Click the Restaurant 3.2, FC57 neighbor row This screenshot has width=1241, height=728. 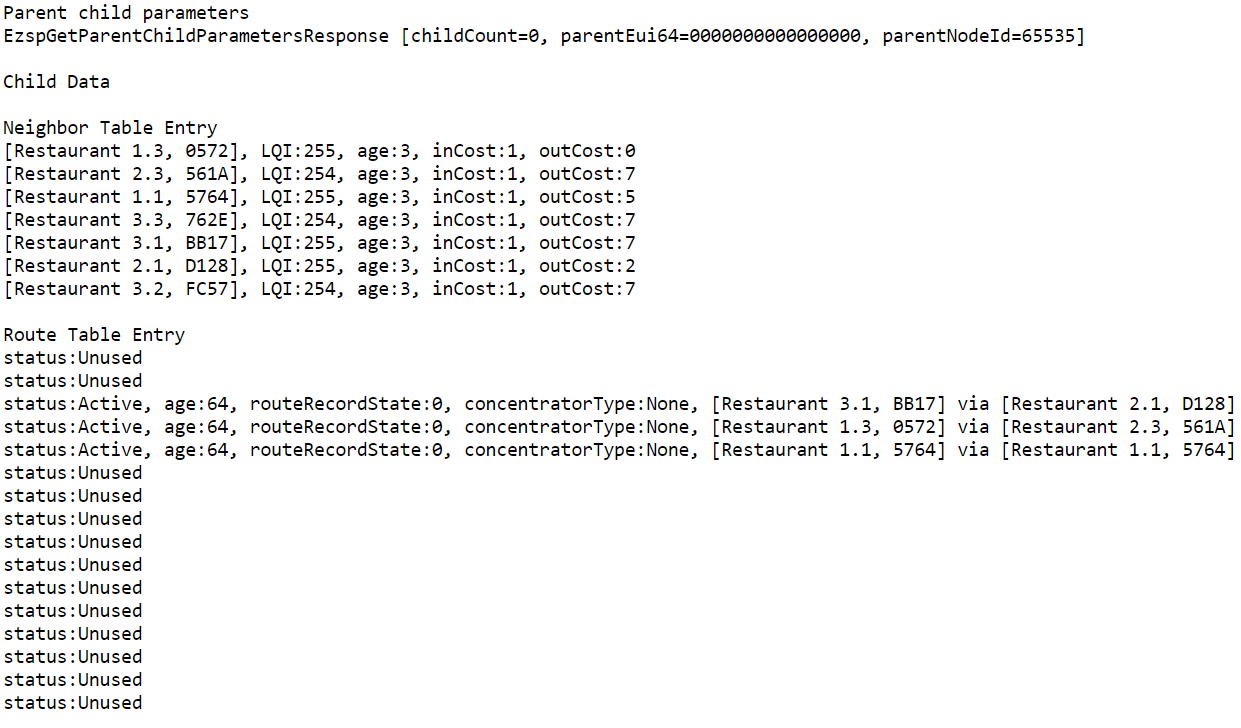click(x=320, y=289)
